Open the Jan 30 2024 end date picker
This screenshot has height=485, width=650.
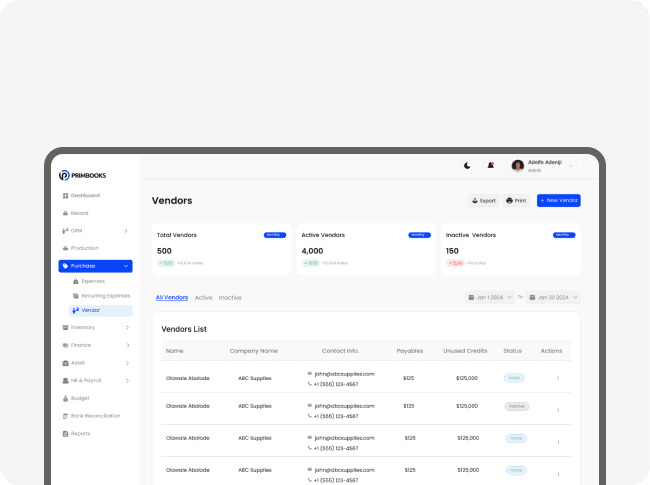[553, 297]
